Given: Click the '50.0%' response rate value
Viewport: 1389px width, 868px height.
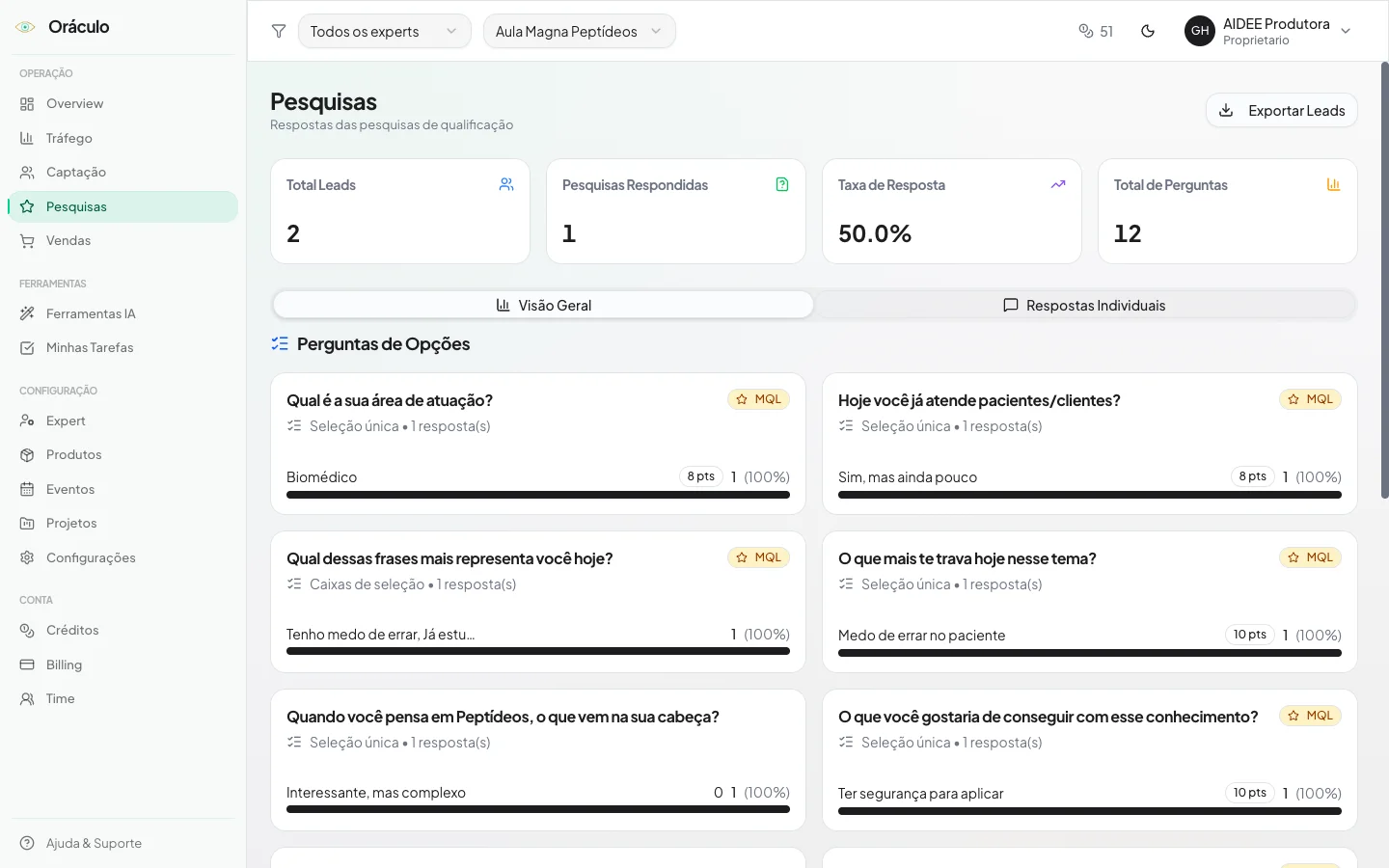Looking at the screenshot, I should 875,233.
